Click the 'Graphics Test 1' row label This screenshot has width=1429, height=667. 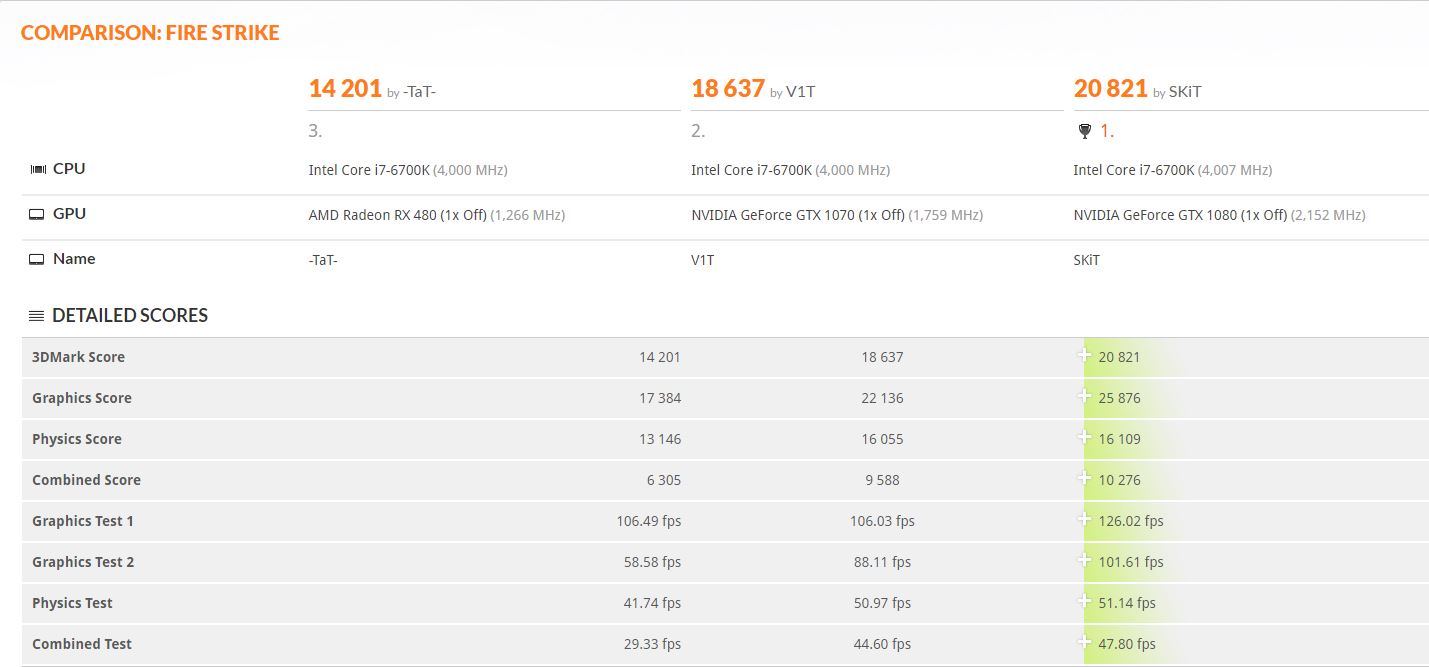(83, 521)
